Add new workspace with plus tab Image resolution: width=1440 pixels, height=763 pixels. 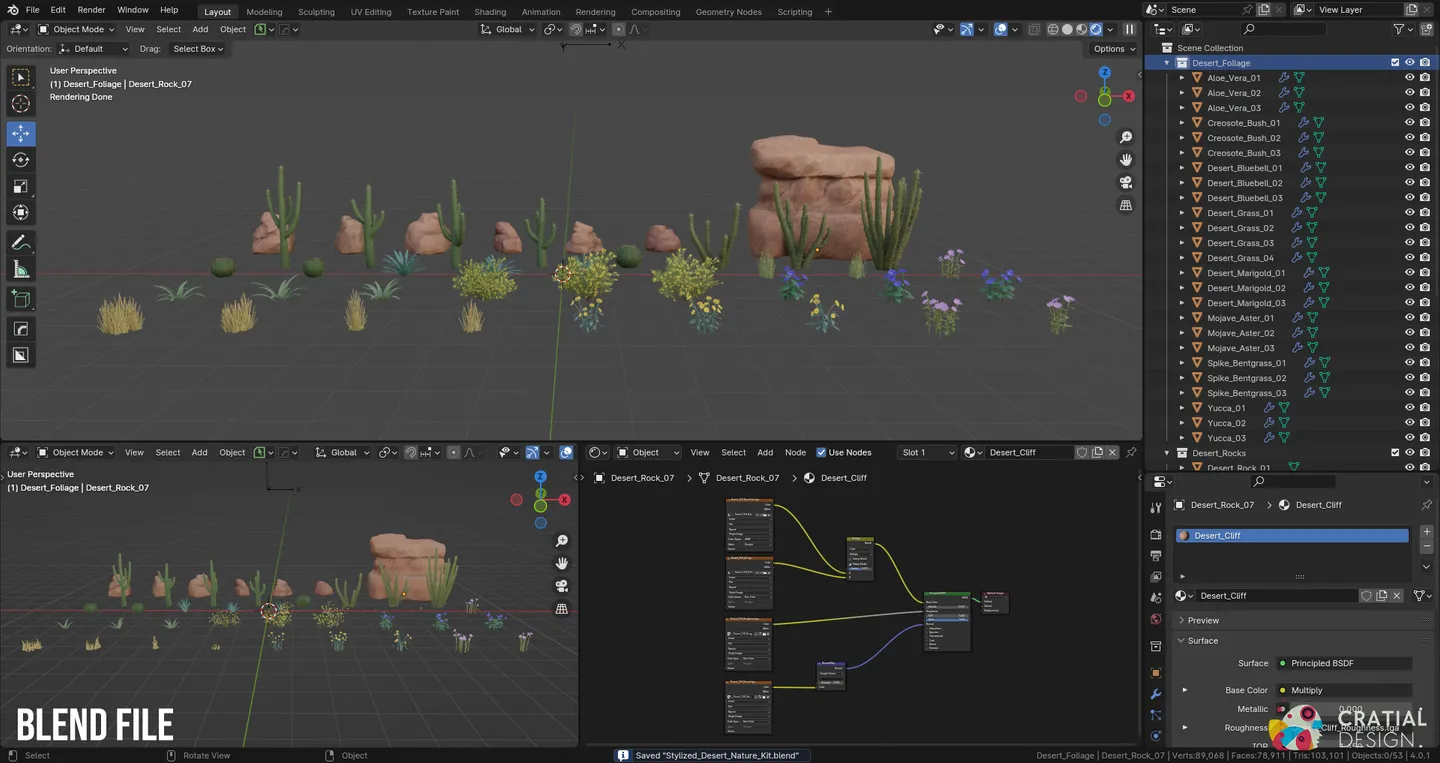coord(828,12)
